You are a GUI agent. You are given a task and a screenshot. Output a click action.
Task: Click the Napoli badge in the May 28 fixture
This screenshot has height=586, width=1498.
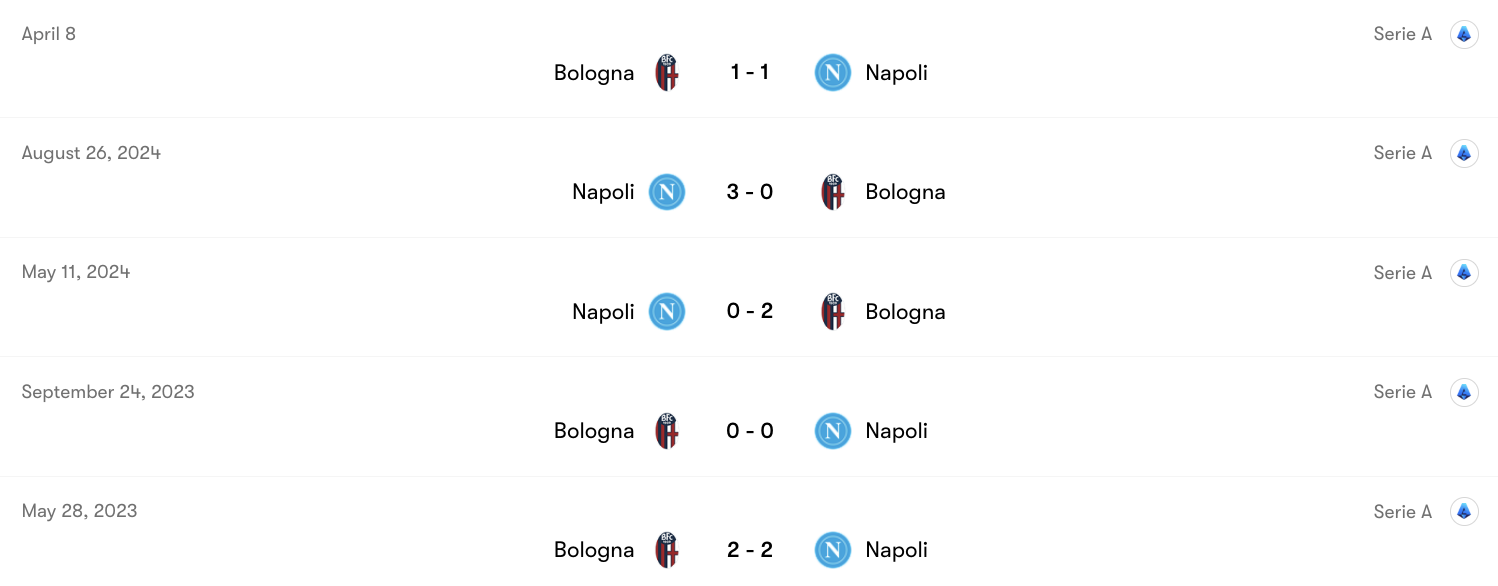click(832, 549)
